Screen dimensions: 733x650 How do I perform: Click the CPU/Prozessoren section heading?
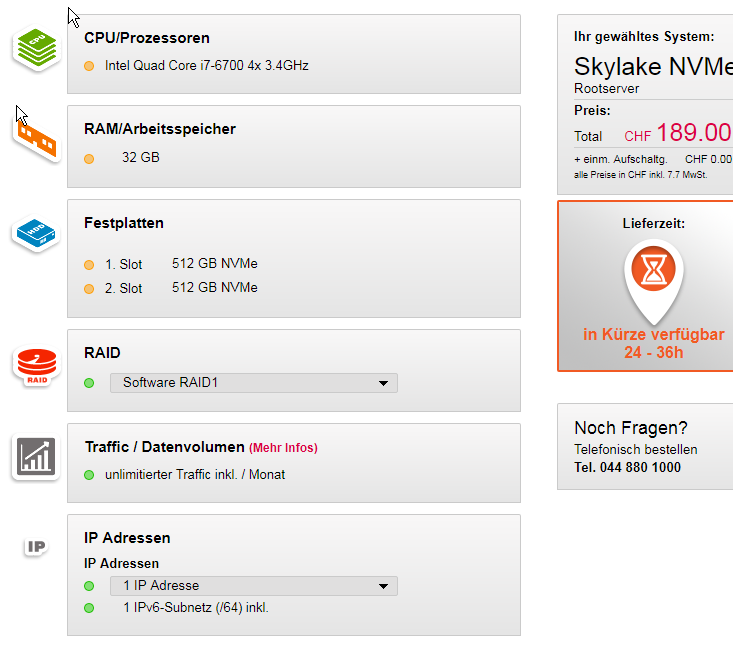147,38
